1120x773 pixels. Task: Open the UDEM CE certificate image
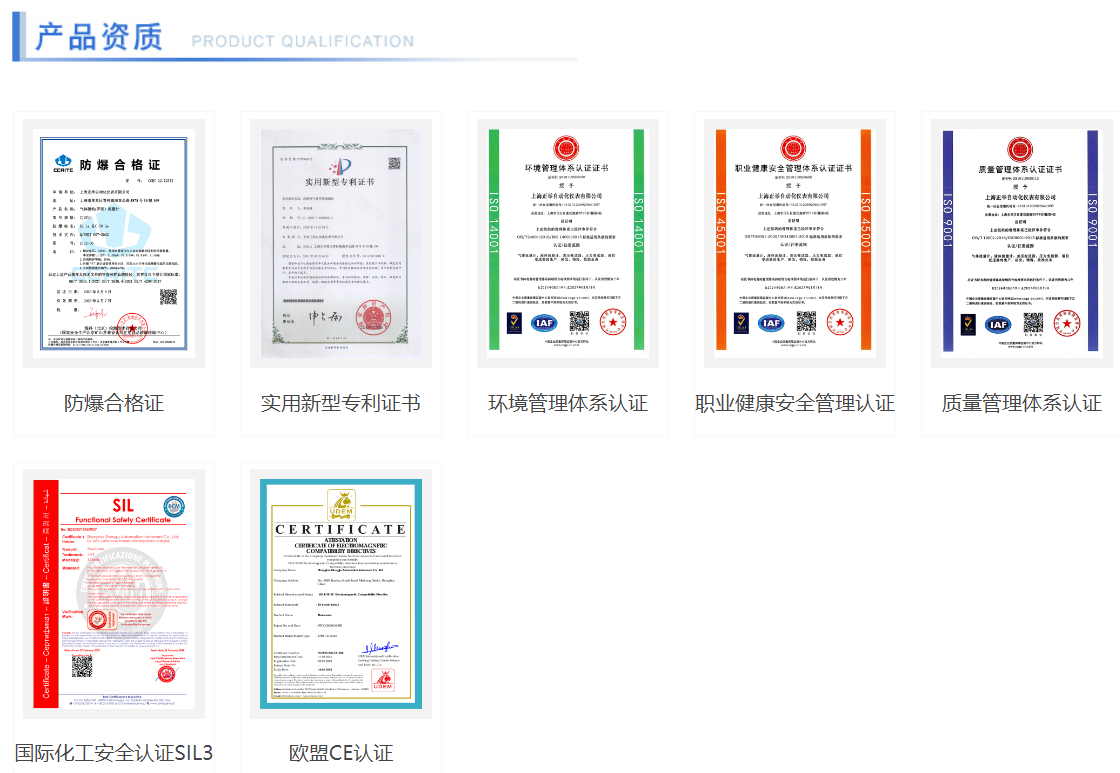[340, 593]
